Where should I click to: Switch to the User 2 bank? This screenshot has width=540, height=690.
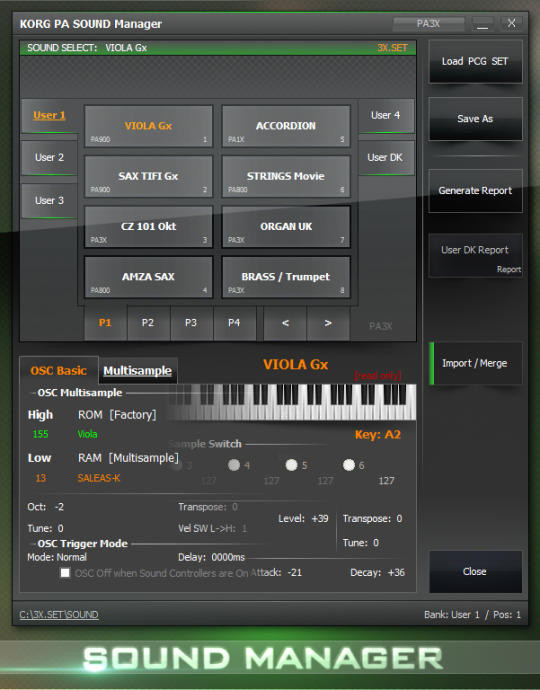(x=49, y=158)
